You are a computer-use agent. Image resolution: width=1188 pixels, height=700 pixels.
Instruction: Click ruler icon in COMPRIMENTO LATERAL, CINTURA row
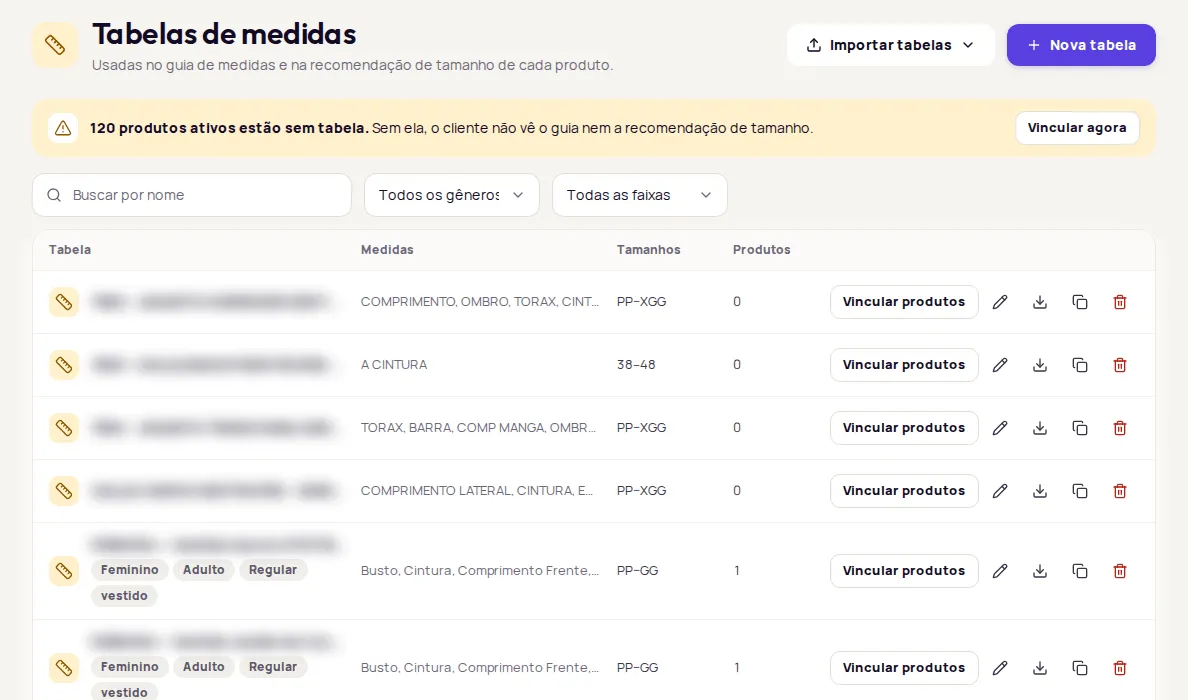(64, 490)
